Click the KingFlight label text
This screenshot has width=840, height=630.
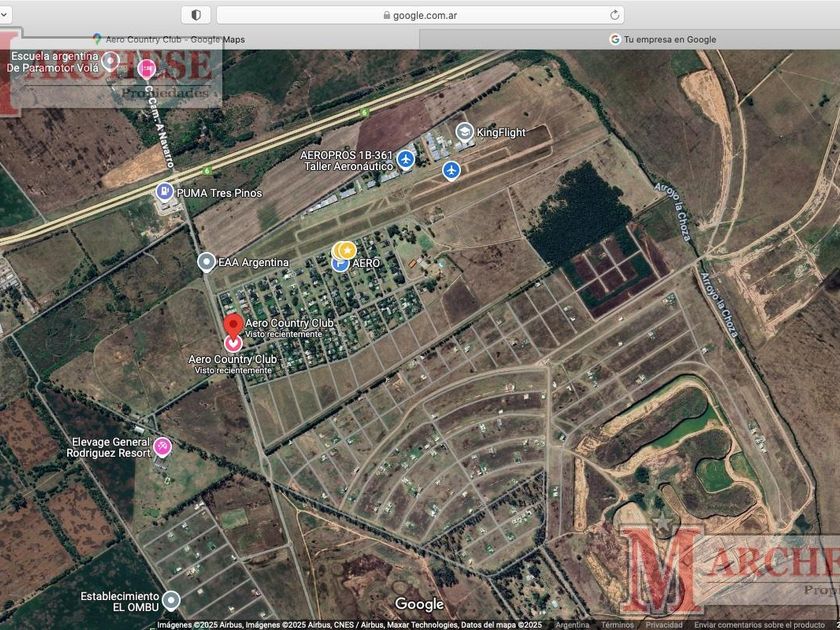(501, 132)
